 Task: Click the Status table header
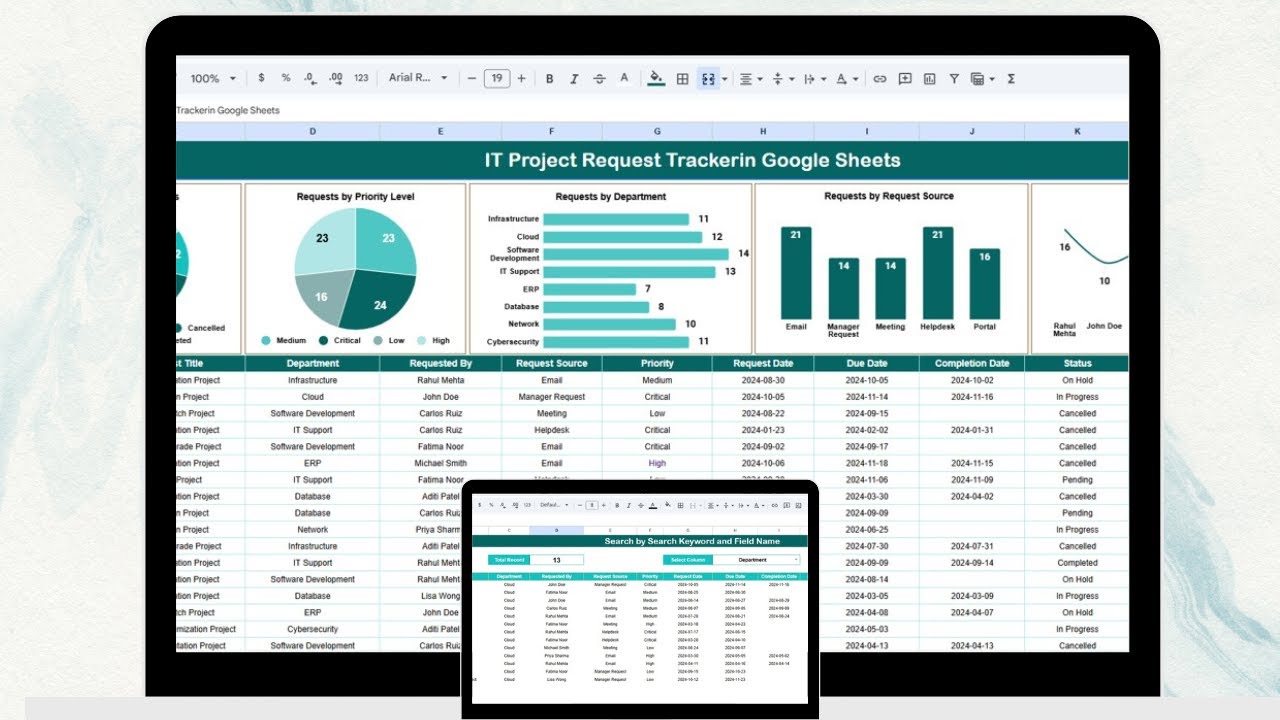tap(1077, 363)
